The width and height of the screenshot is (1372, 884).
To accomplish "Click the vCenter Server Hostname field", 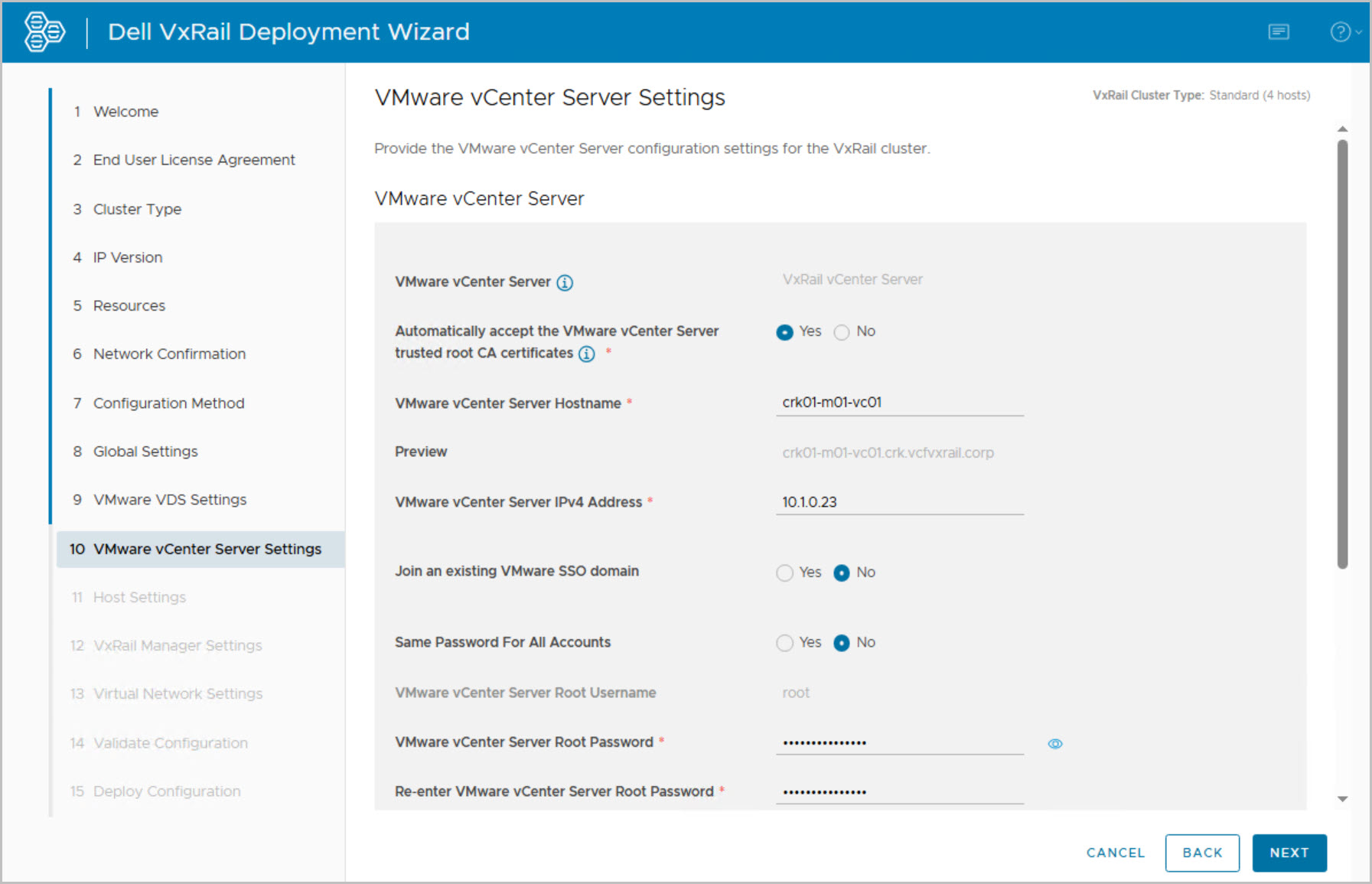I will (899, 403).
